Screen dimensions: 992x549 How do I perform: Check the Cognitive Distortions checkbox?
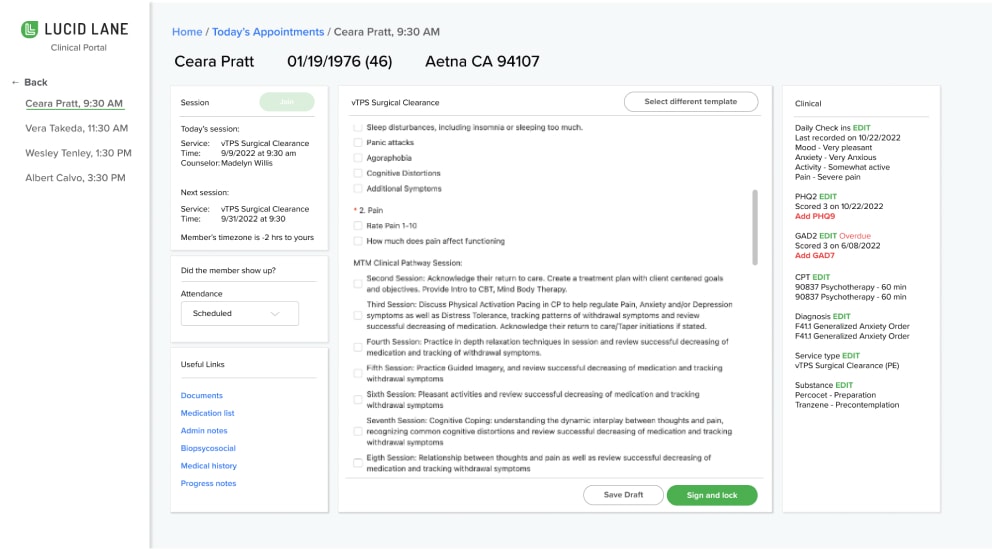click(x=358, y=173)
